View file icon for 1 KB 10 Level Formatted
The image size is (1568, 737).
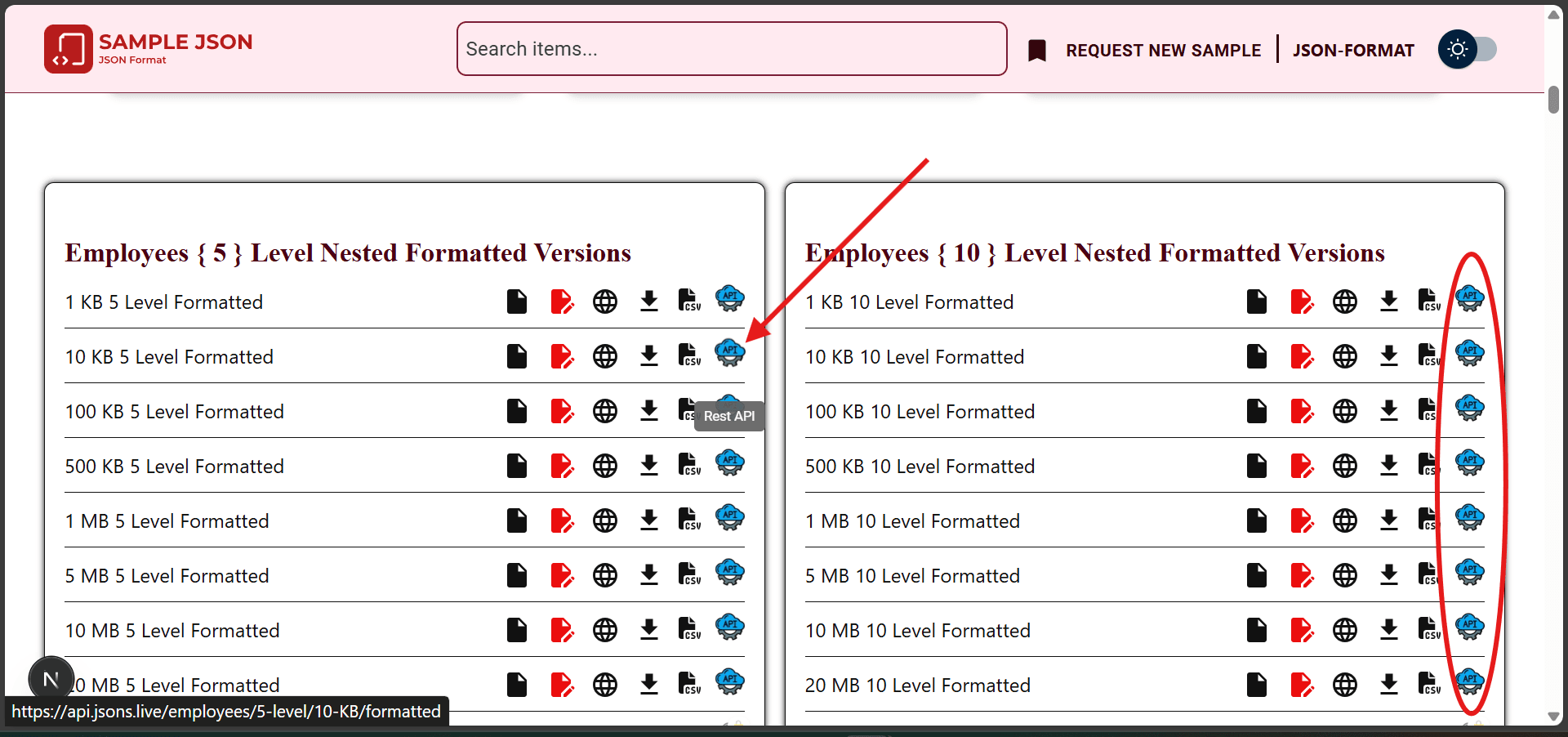pyautogui.click(x=1257, y=301)
